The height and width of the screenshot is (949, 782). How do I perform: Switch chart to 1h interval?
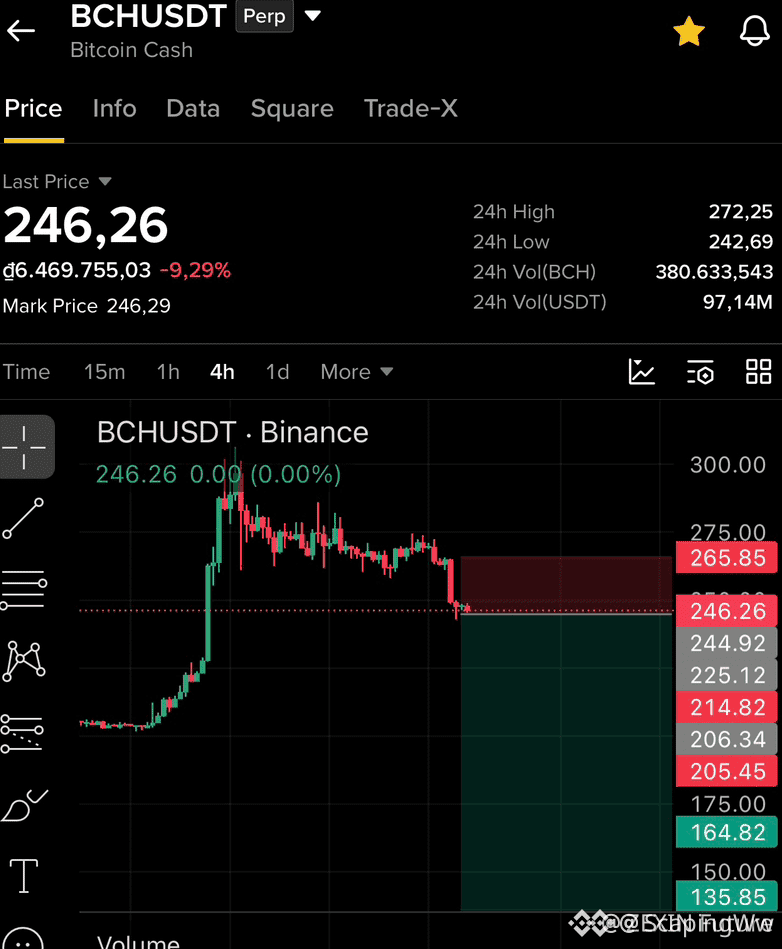tap(168, 372)
